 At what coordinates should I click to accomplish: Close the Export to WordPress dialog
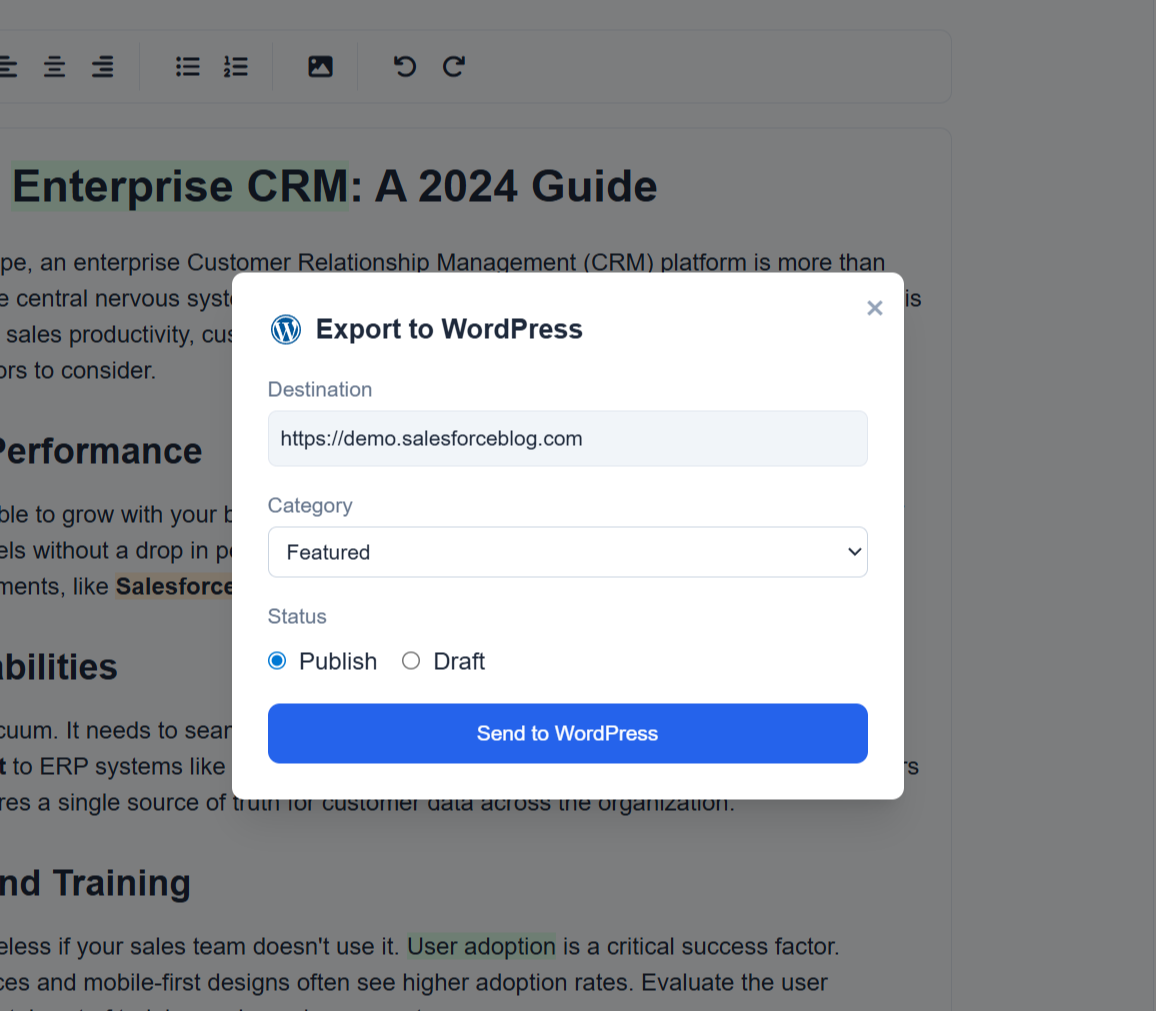pyautogui.click(x=874, y=308)
